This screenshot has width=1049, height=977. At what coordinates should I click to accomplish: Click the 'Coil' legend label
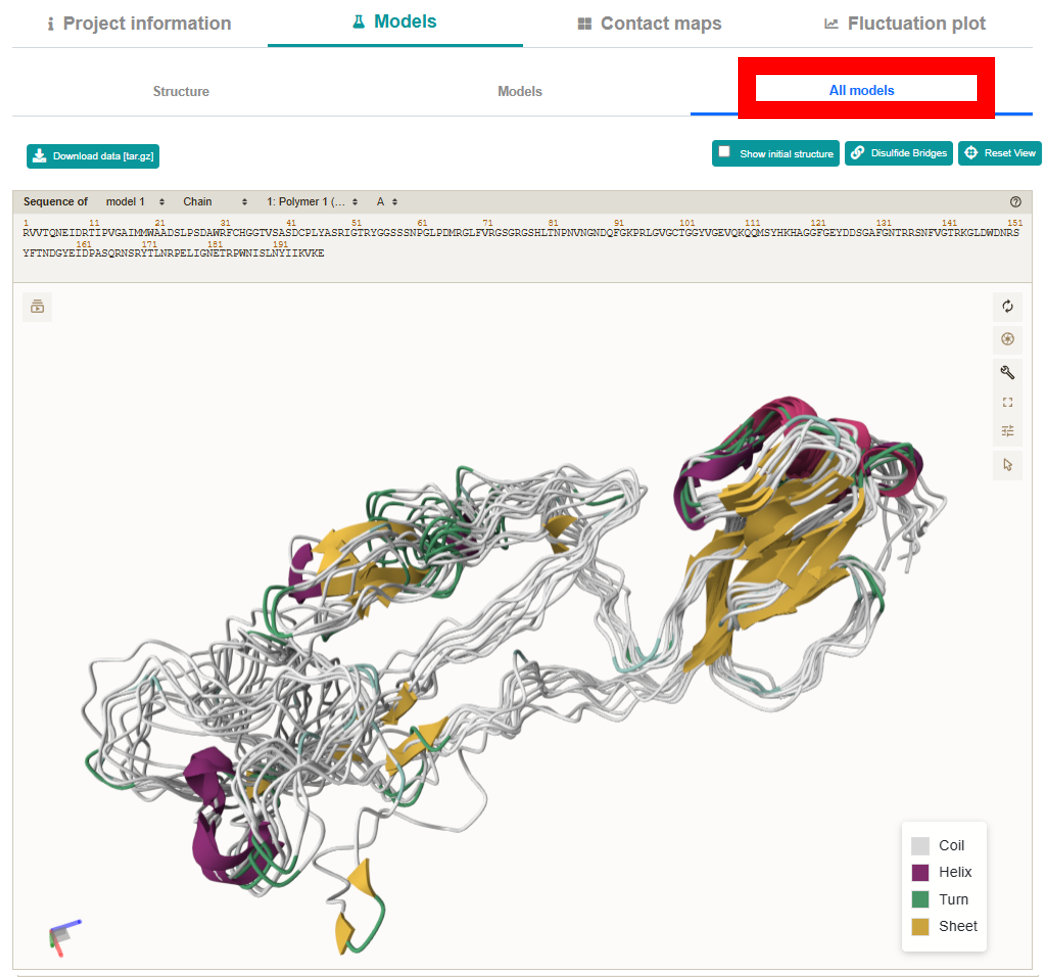[951, 845]
